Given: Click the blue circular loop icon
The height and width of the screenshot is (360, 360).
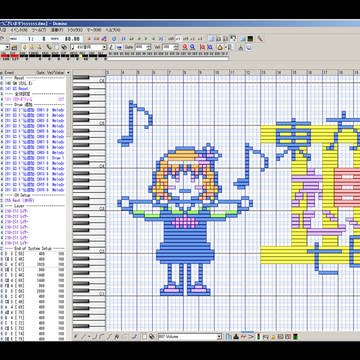Looking at the screenshot, I should coord(114,38).
